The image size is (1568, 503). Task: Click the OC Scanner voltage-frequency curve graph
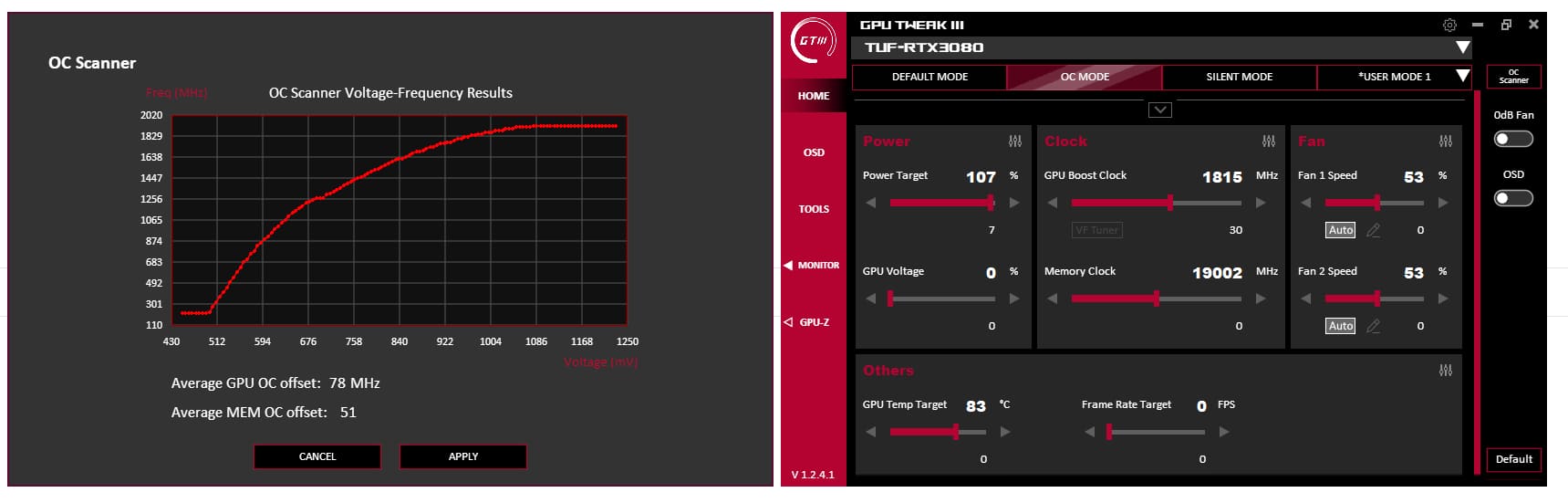click(x=399, y=220)
